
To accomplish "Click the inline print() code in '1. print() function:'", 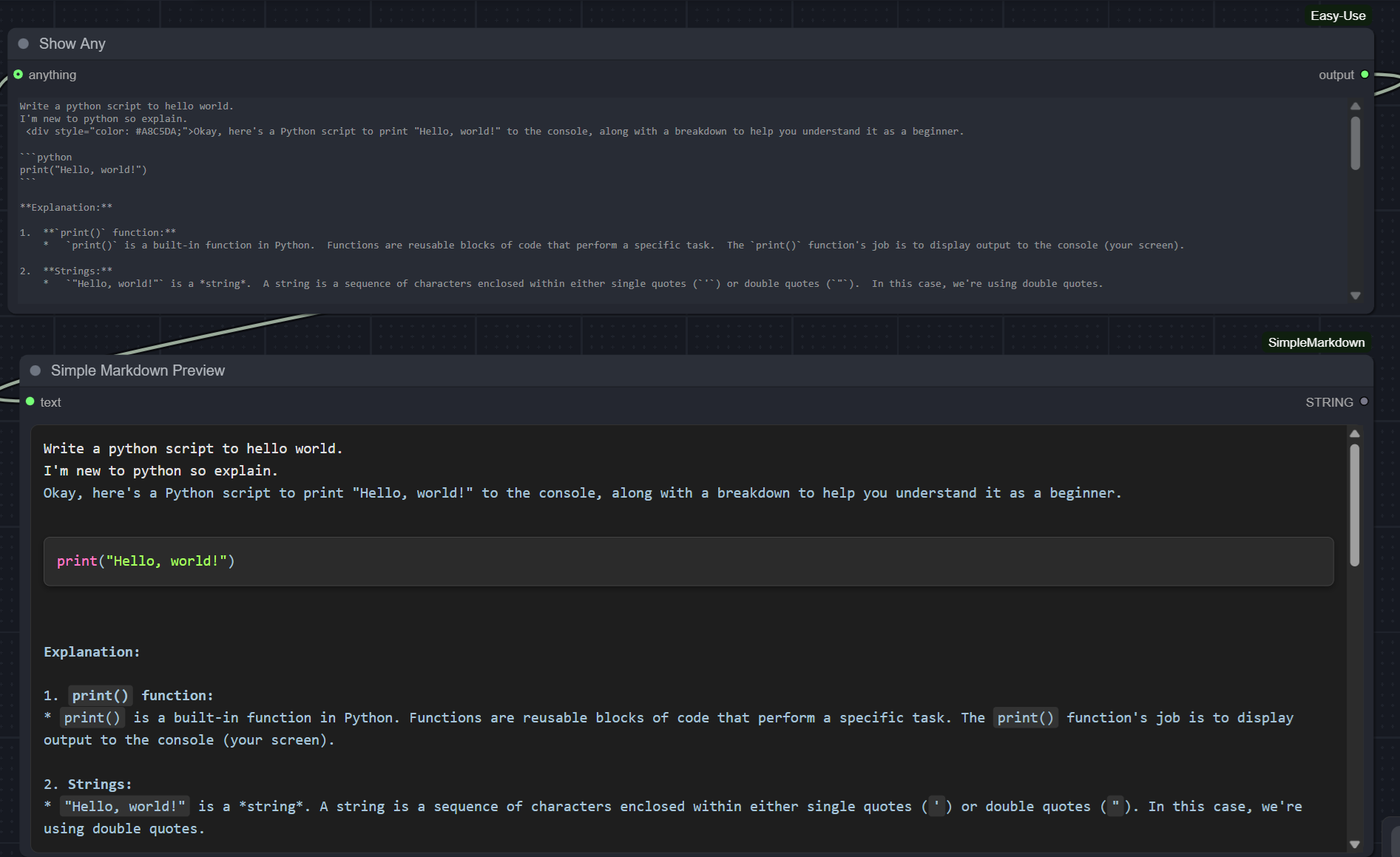I will tap(101, 696).
